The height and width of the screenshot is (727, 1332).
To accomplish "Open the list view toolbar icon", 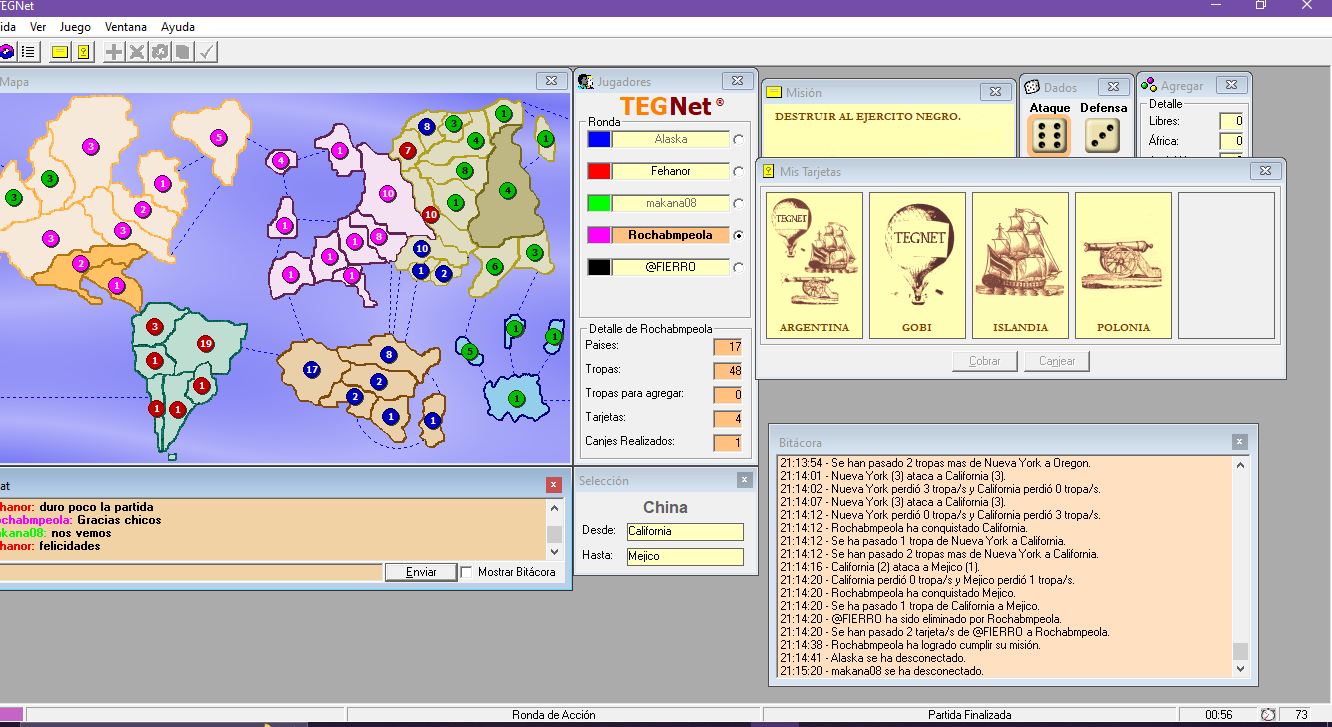I will (x=28, y=52).
